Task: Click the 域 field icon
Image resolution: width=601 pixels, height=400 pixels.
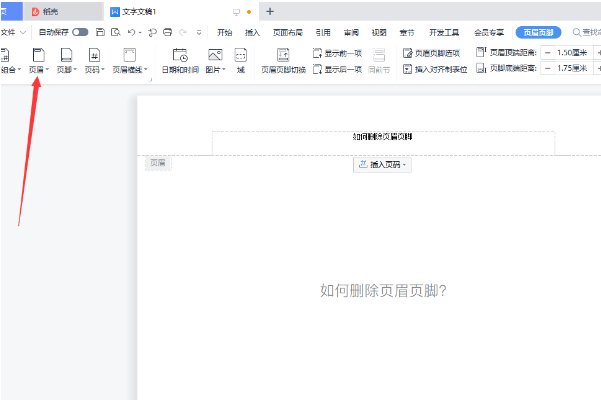Action: coord(240,55)
